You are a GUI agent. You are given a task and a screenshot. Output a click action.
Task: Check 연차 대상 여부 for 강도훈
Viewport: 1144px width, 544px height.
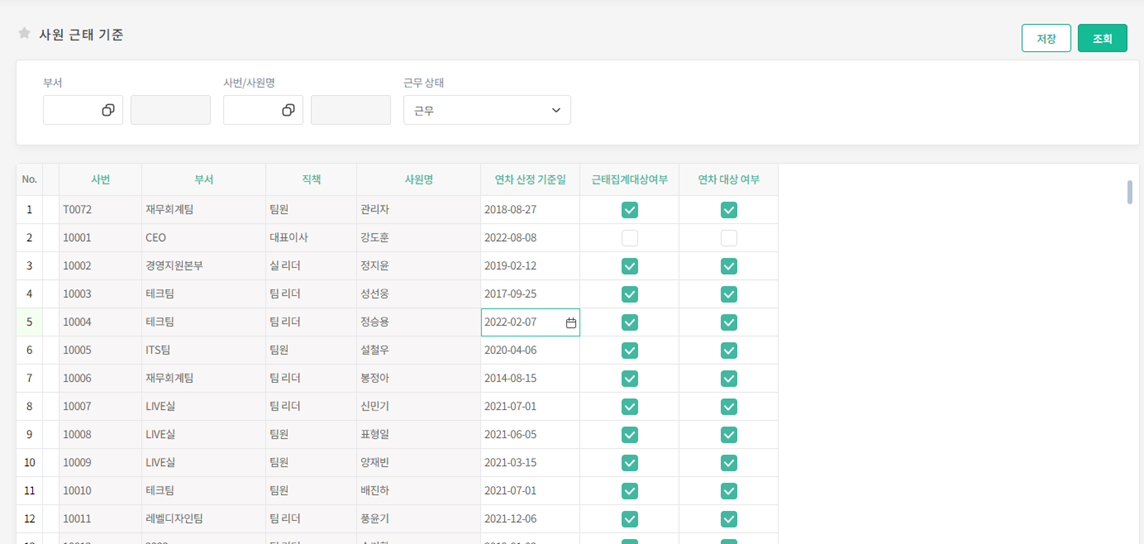(x=729, y=238)
